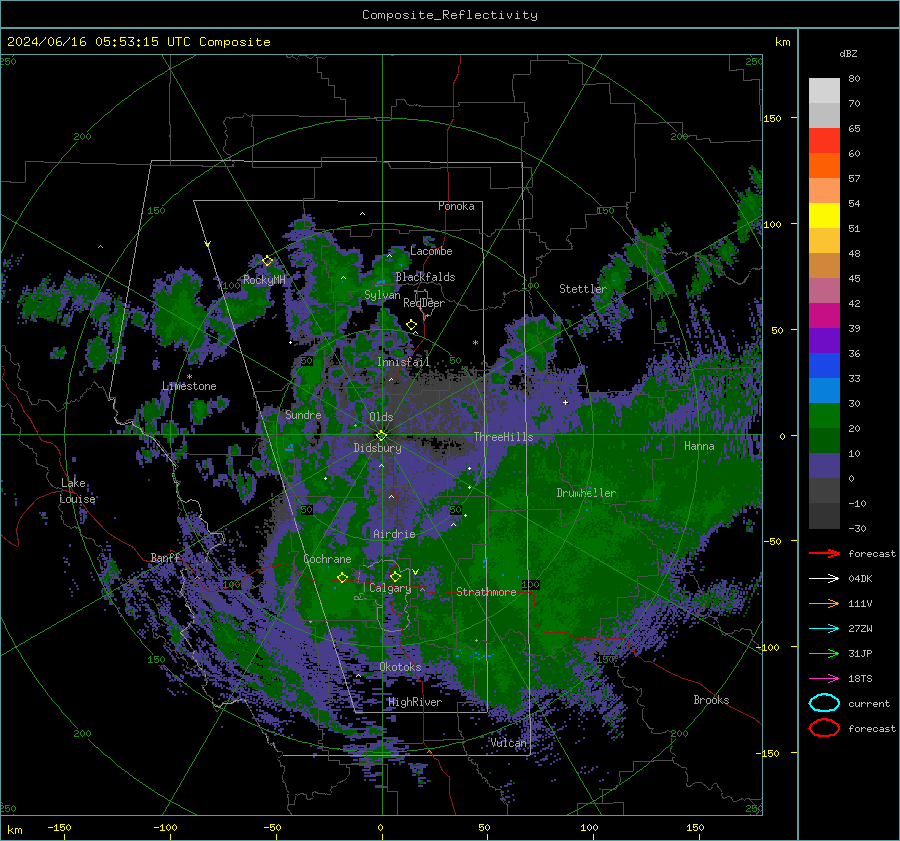The image size is (900, 841).
Task: Select the slate purple 0-10 dBZ swatch
Action: click(824, 466)
